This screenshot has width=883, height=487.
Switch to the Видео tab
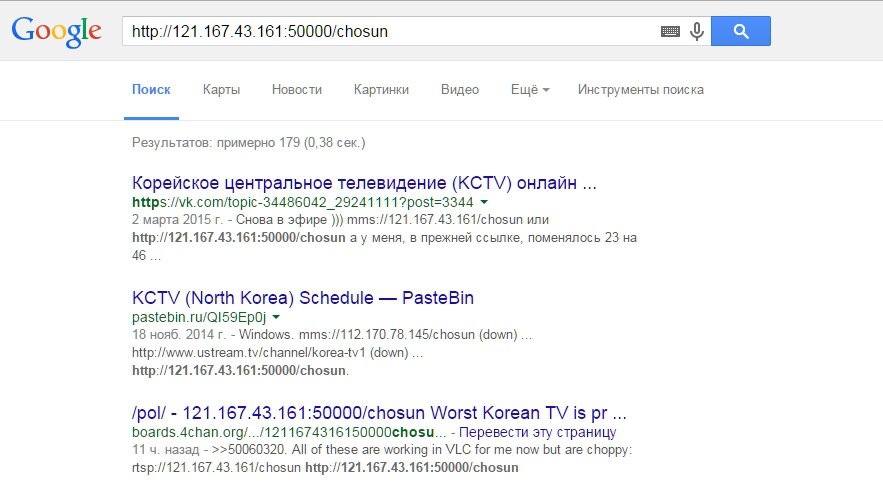(x=460, y=90)
